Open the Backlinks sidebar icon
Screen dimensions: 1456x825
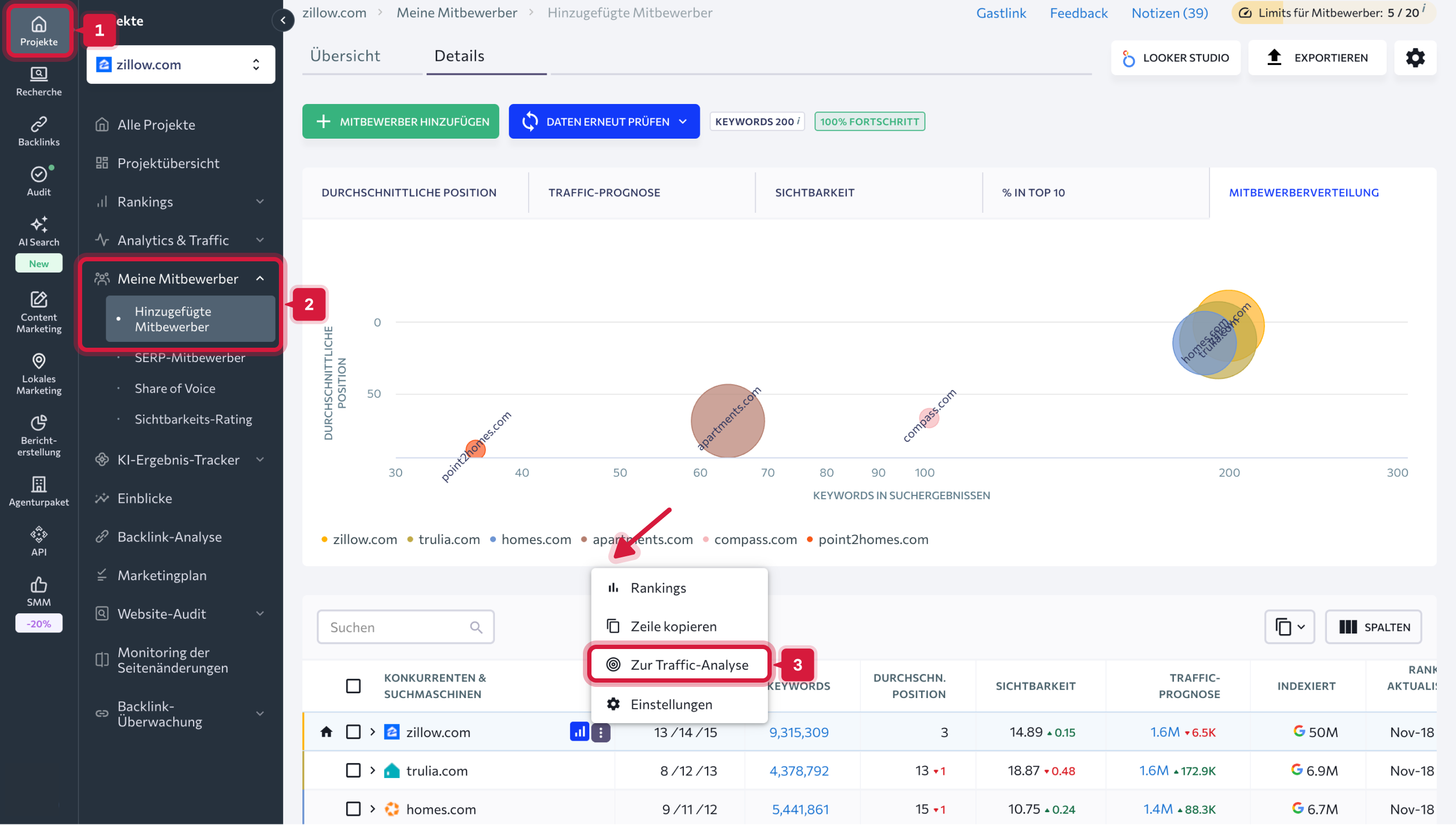pos(38,131)
